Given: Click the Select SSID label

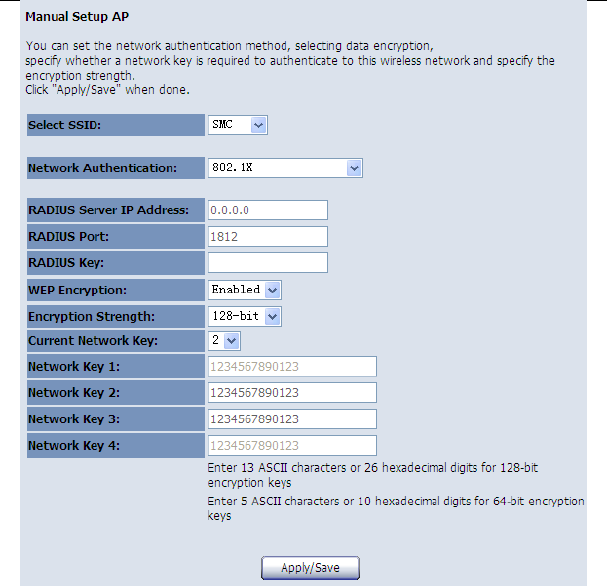Looking at the screenshot, I should tap(65, 125).
